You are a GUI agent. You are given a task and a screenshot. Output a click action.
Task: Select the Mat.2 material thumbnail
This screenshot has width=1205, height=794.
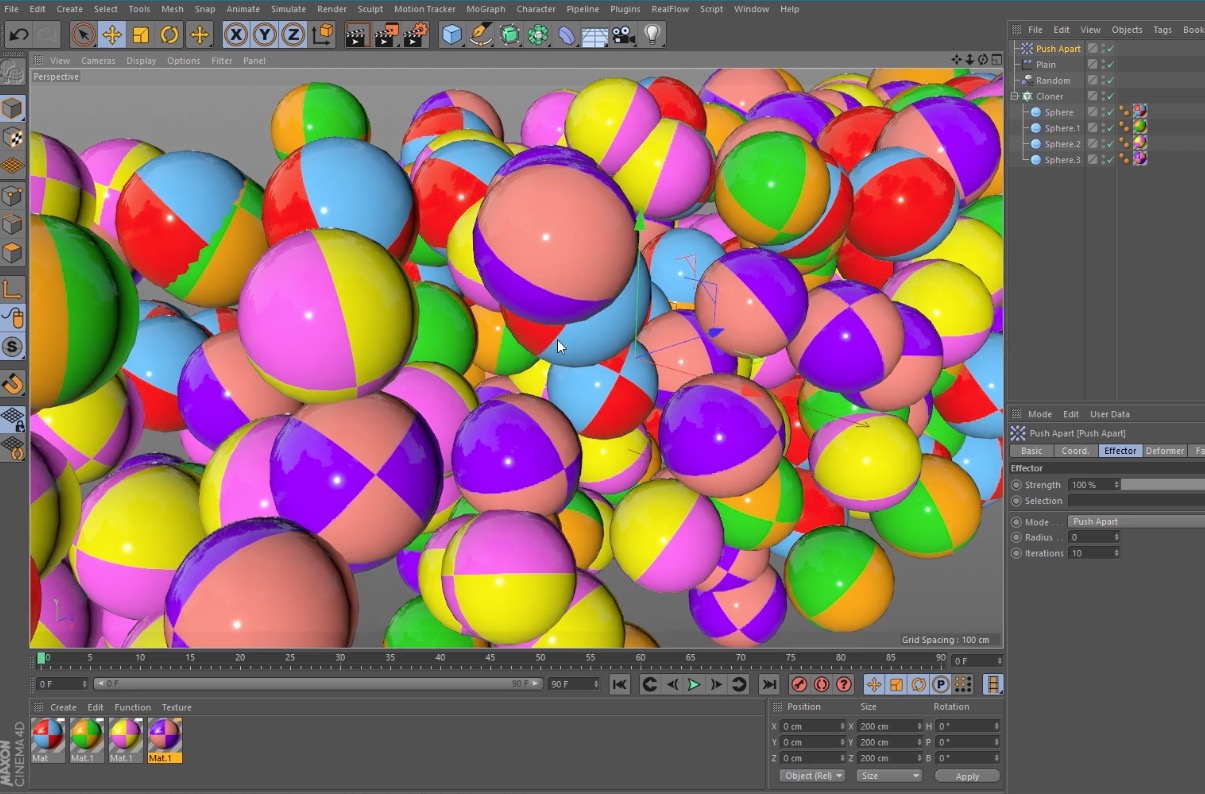pyautogui.click(x=125, y=738)
